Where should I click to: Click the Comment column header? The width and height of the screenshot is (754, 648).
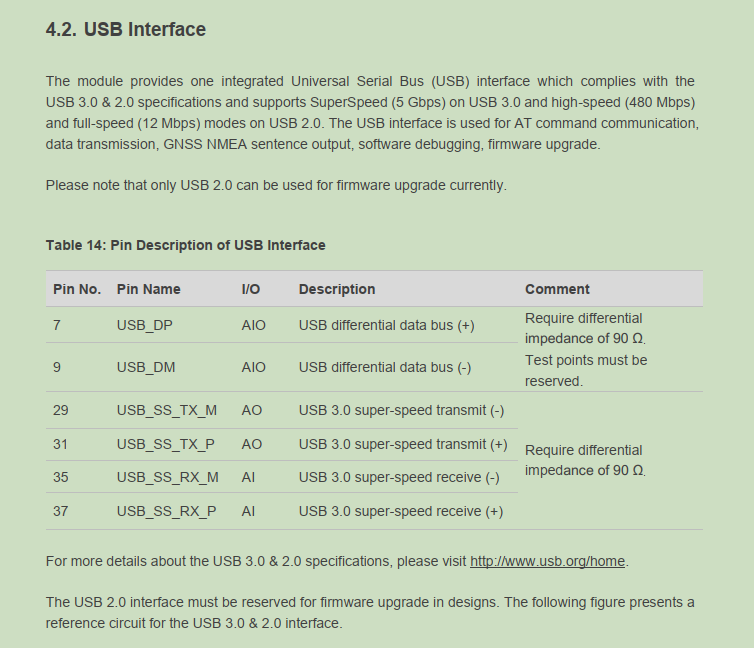557,289
